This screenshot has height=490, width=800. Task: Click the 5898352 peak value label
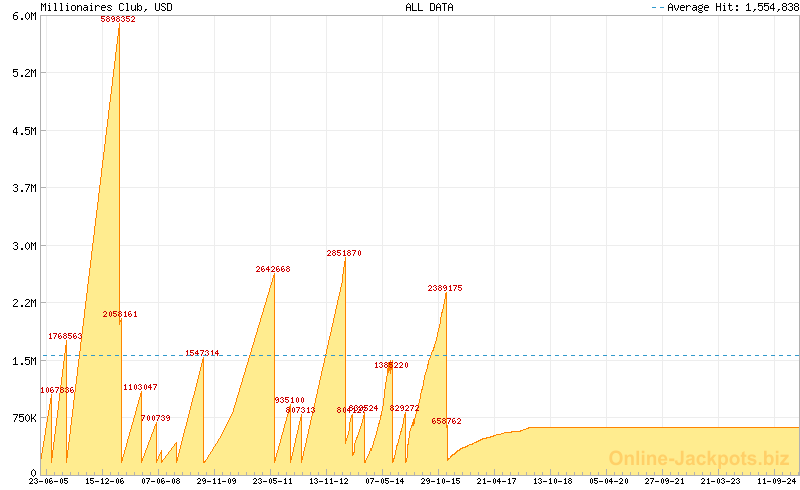point(118,19)
